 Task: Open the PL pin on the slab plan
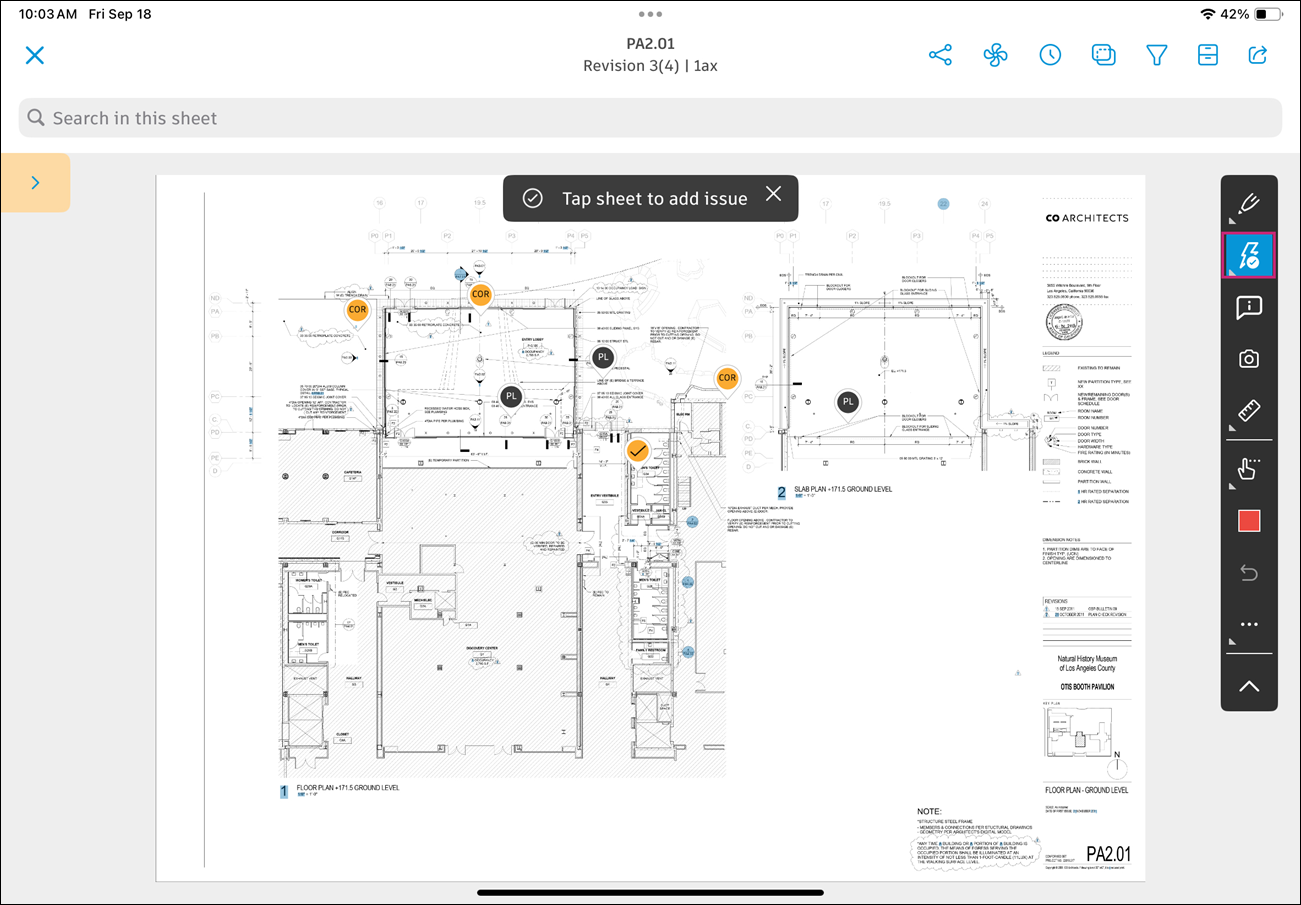[848, 402]
